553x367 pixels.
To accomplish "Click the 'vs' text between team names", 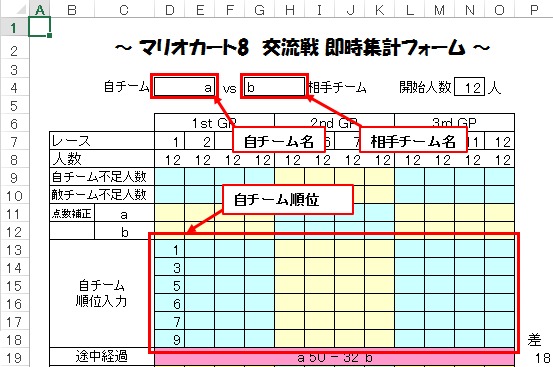I will tap(229, 88).
